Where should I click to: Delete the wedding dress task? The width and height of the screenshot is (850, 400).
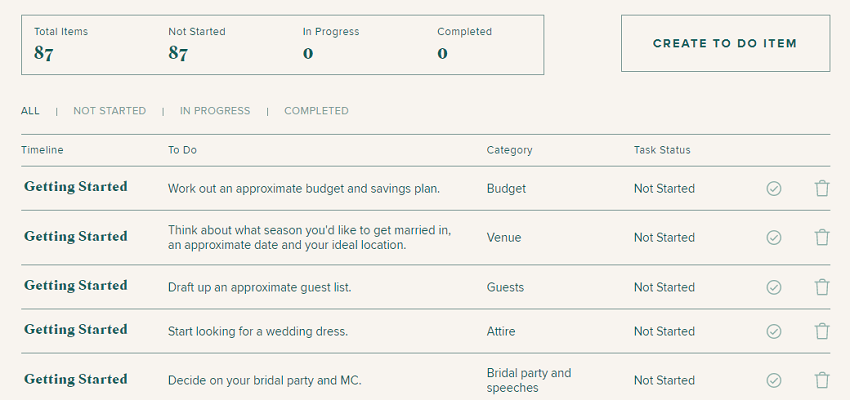tap(822, 331)
